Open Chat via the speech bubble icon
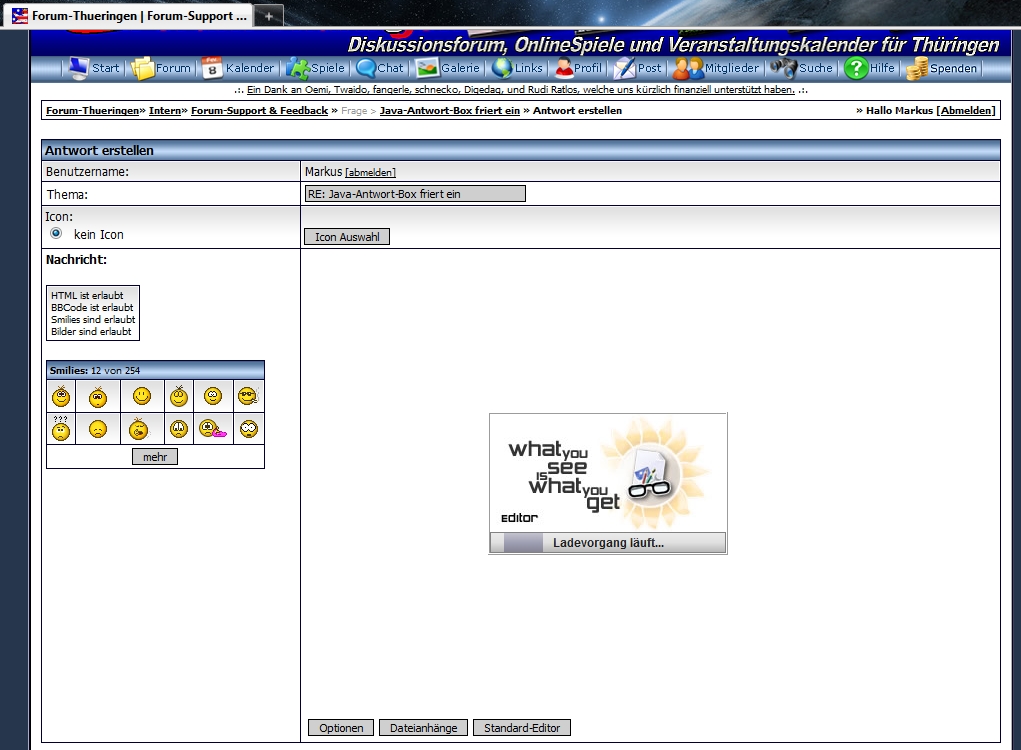Viewport: 1021px width, 750px height. pos(366,68)
